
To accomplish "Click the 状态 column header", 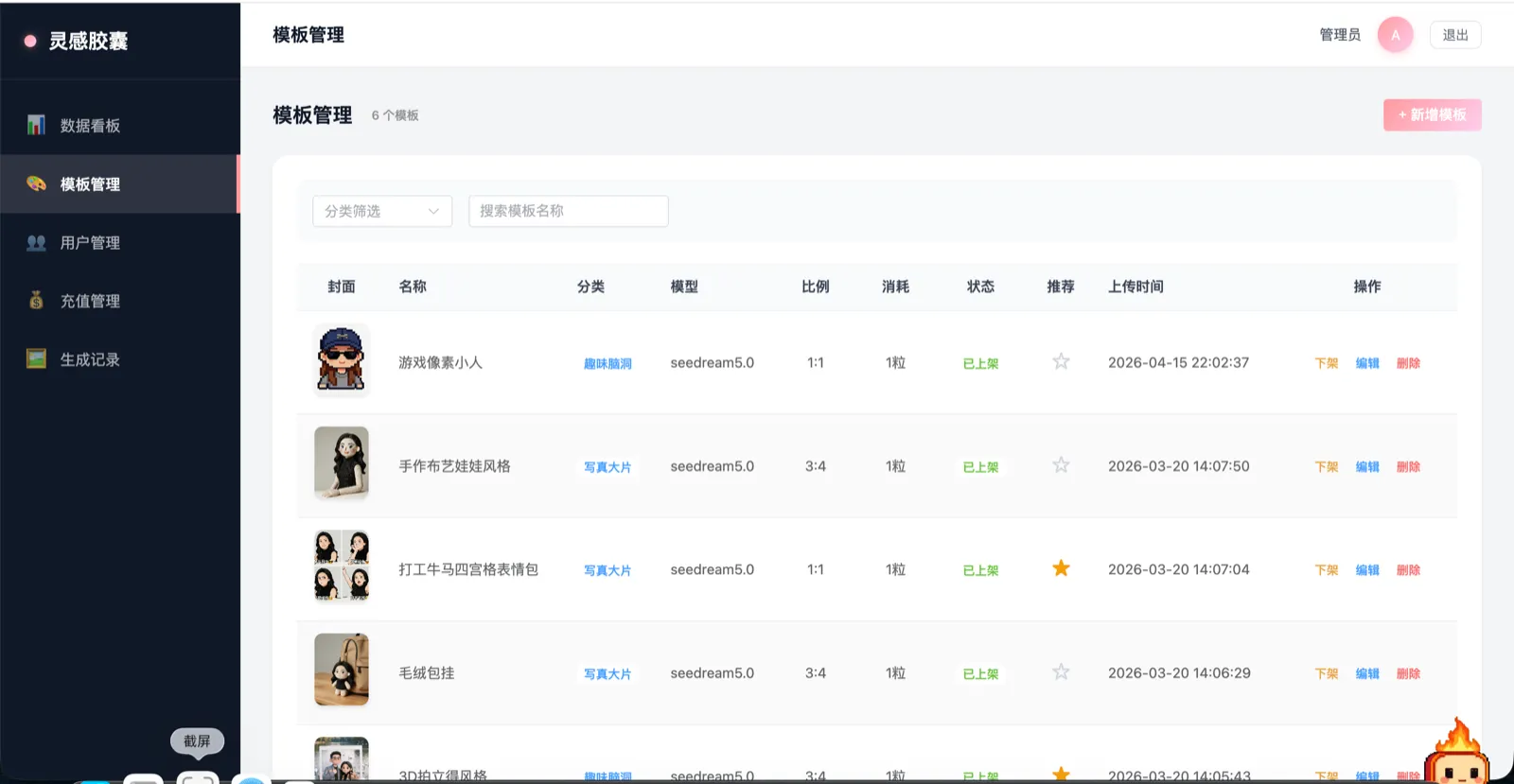I will (980, 287).
